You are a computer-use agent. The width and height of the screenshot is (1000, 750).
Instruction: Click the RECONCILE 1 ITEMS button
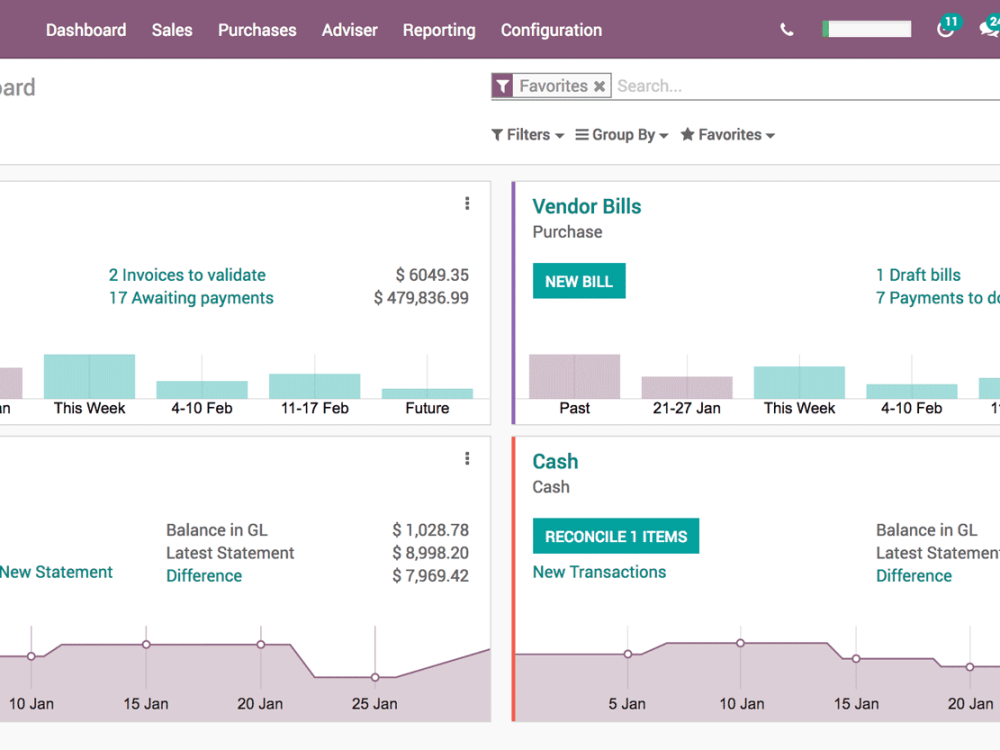point(616,536)
